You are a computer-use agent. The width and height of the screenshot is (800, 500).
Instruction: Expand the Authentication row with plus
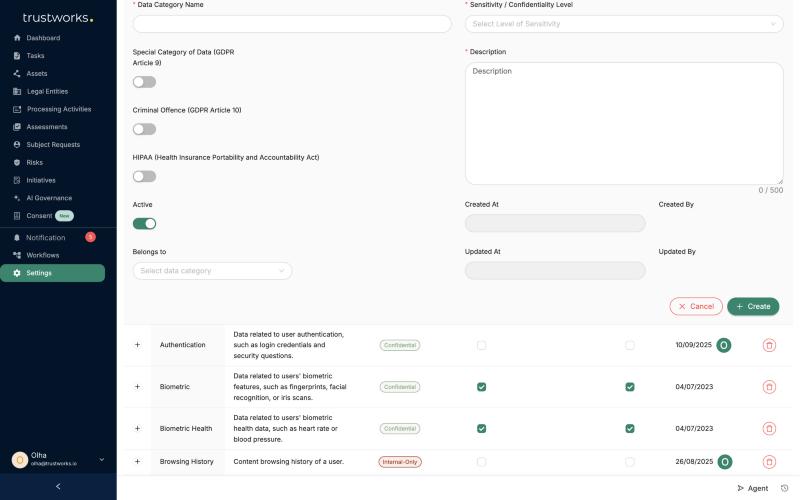(137, 345)
